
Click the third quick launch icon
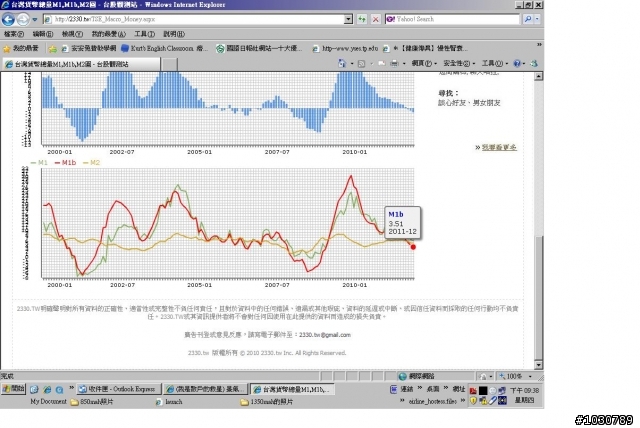point(60,390)
